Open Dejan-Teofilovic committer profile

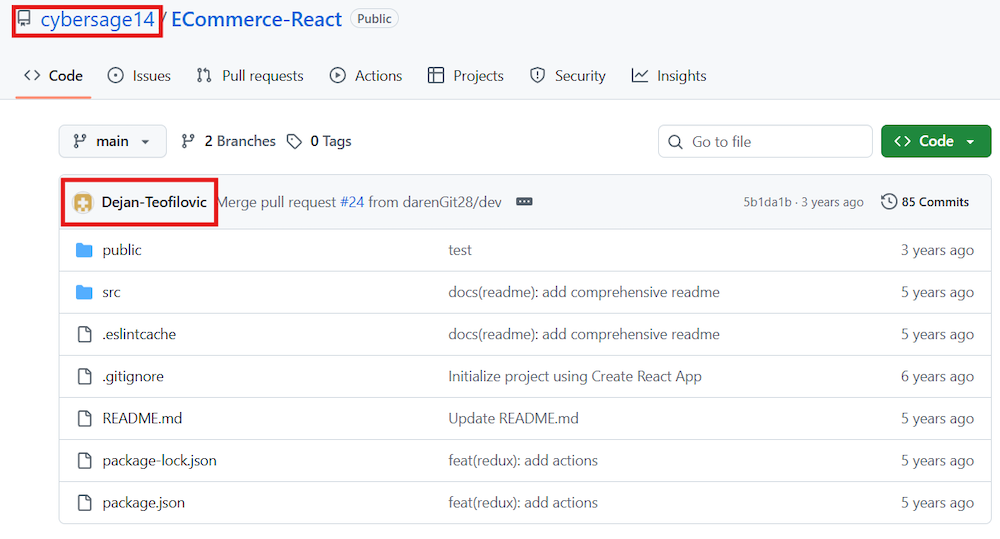tap(154, 202)
